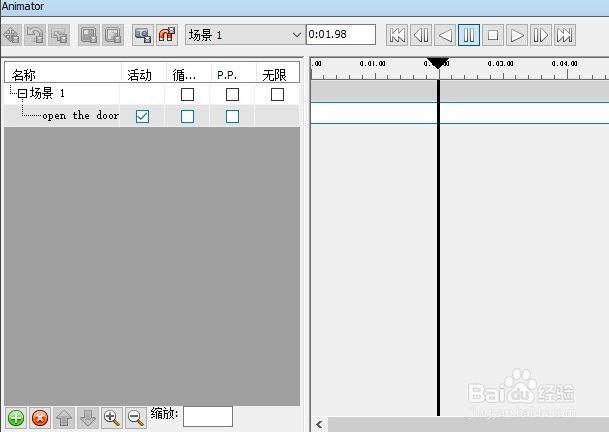Screen dimensions: 609x432
Task: Click the timeline scrollbar left arrow
Action: (x=319, y=424)
